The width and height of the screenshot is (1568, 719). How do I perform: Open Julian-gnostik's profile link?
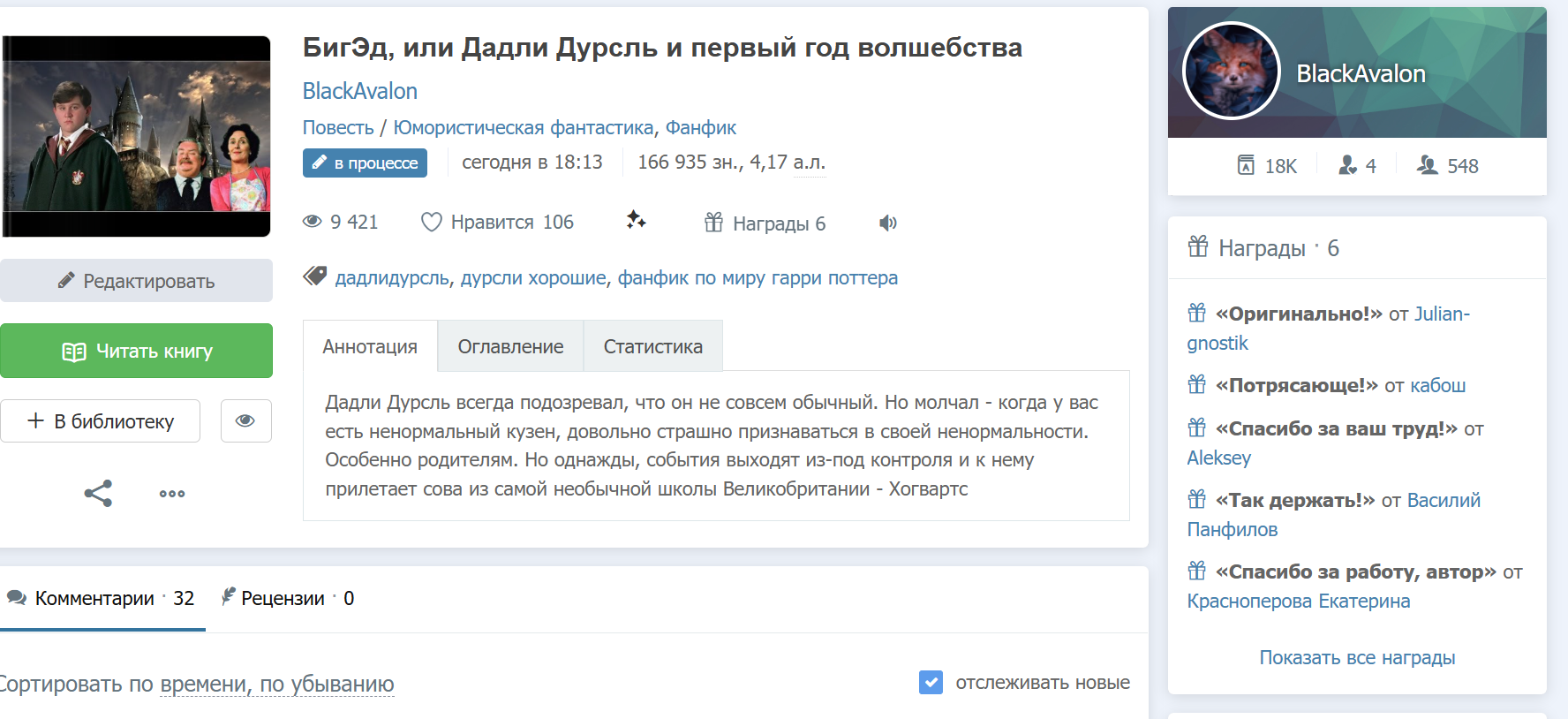[x=1329, y=329]
